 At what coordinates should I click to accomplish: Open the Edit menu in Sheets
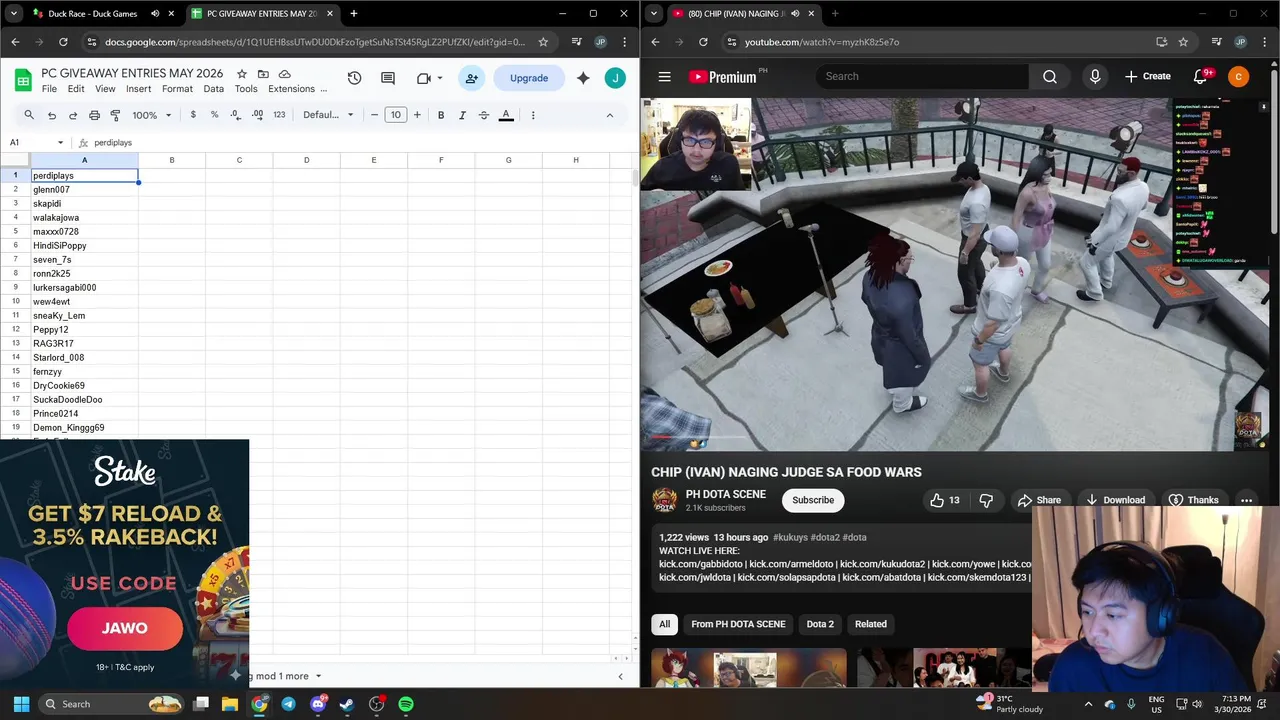pyautogui.click(x=76, y=89)
